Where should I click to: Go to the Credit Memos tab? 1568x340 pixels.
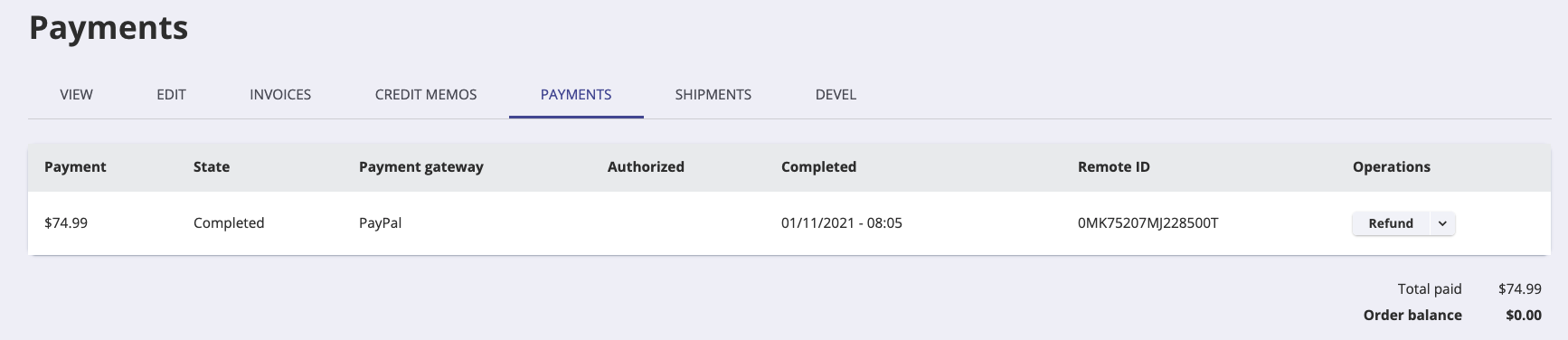(x=426, y=94)
